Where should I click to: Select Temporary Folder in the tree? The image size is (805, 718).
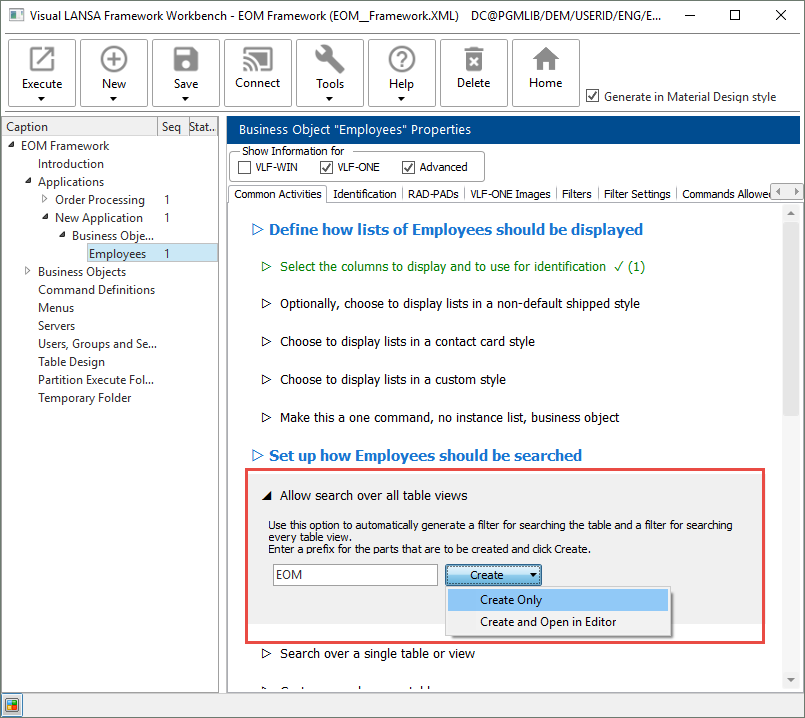(x=85, y=397)
